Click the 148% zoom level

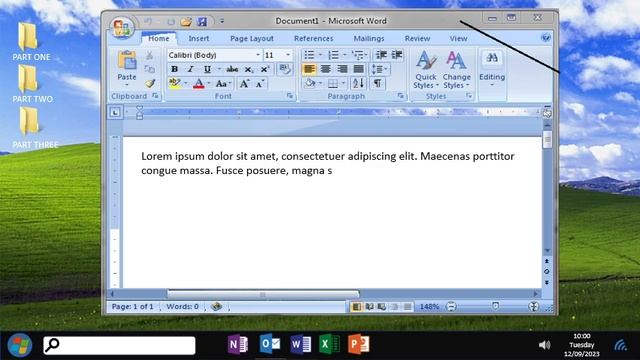click(429, 307)
